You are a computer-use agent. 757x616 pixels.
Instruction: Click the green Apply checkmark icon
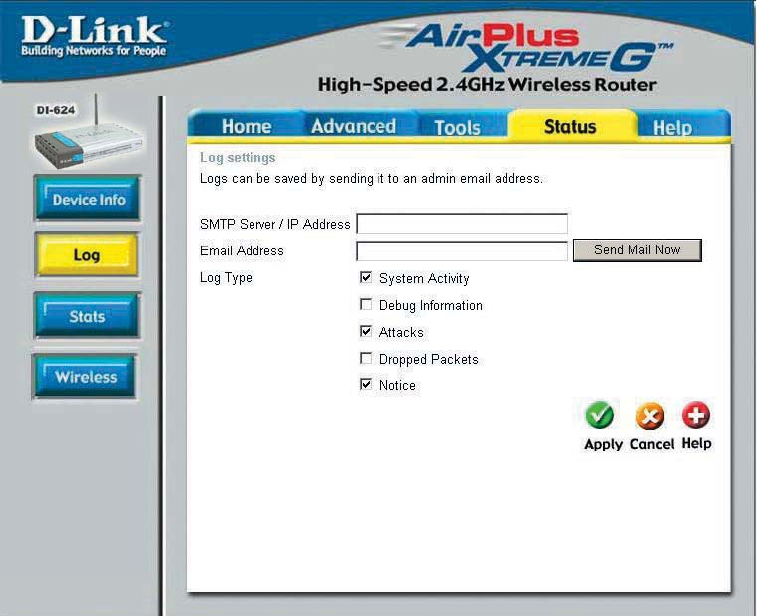[x=600, y=415]
